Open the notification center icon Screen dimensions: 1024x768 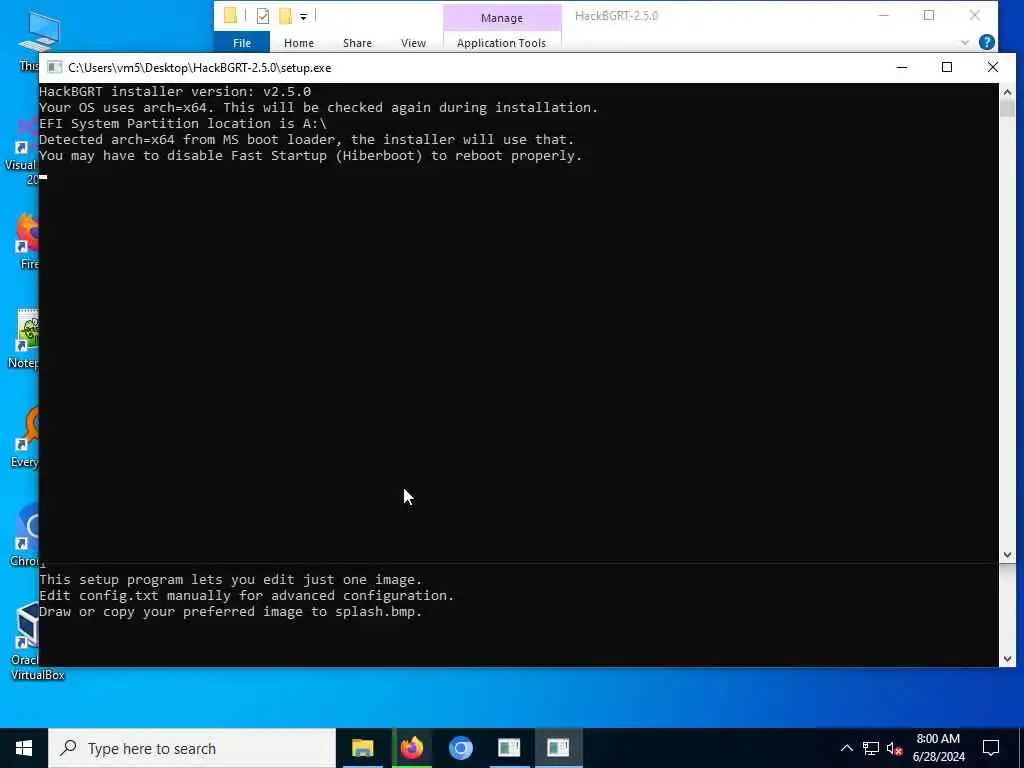coord(991,748)
